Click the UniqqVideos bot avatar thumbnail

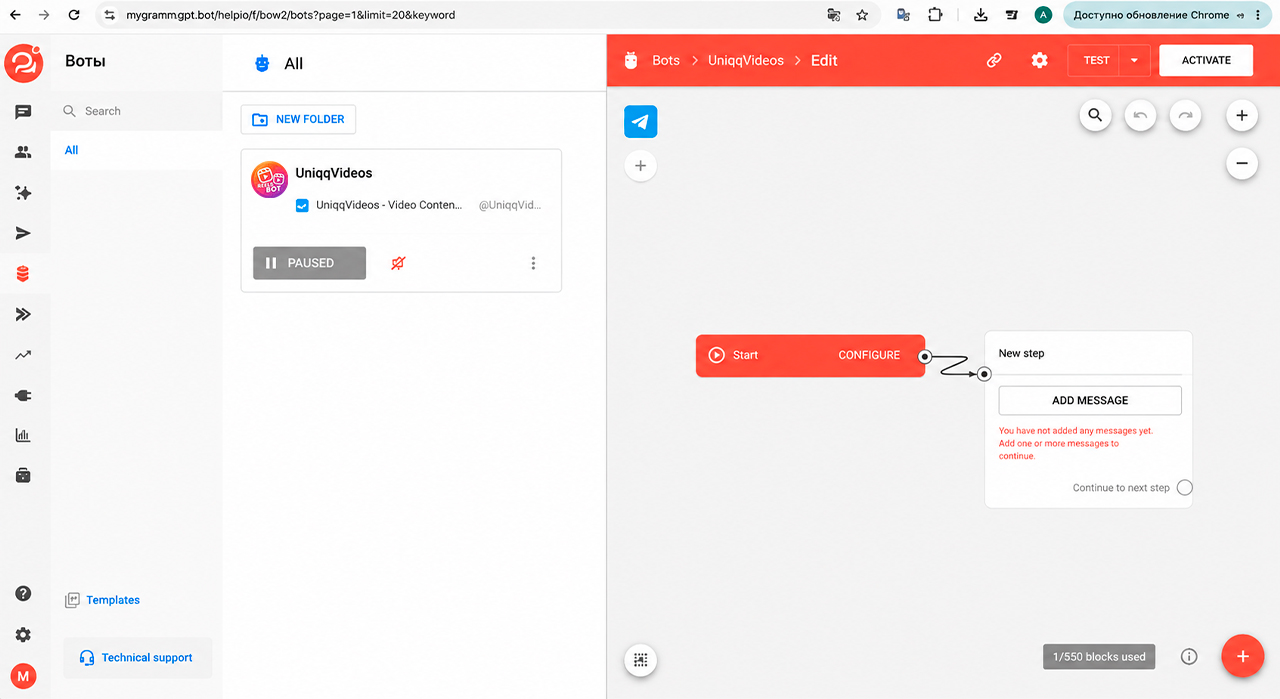pyautogui.click(x=270, y=180)
